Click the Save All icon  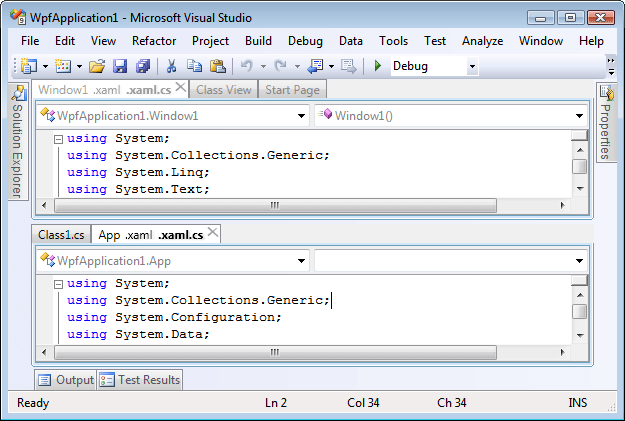click(142, 66)
